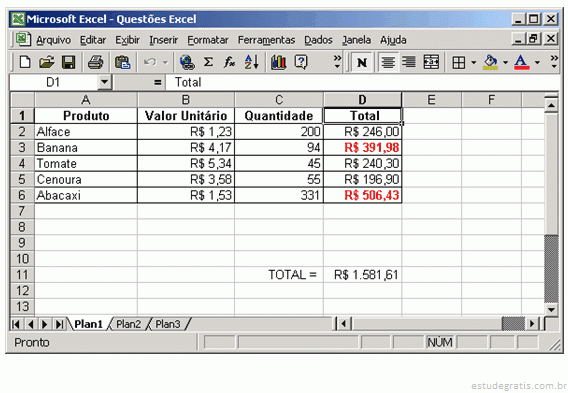Create a new workbook with New icon
568x393 pixels.
coord(25,62)
